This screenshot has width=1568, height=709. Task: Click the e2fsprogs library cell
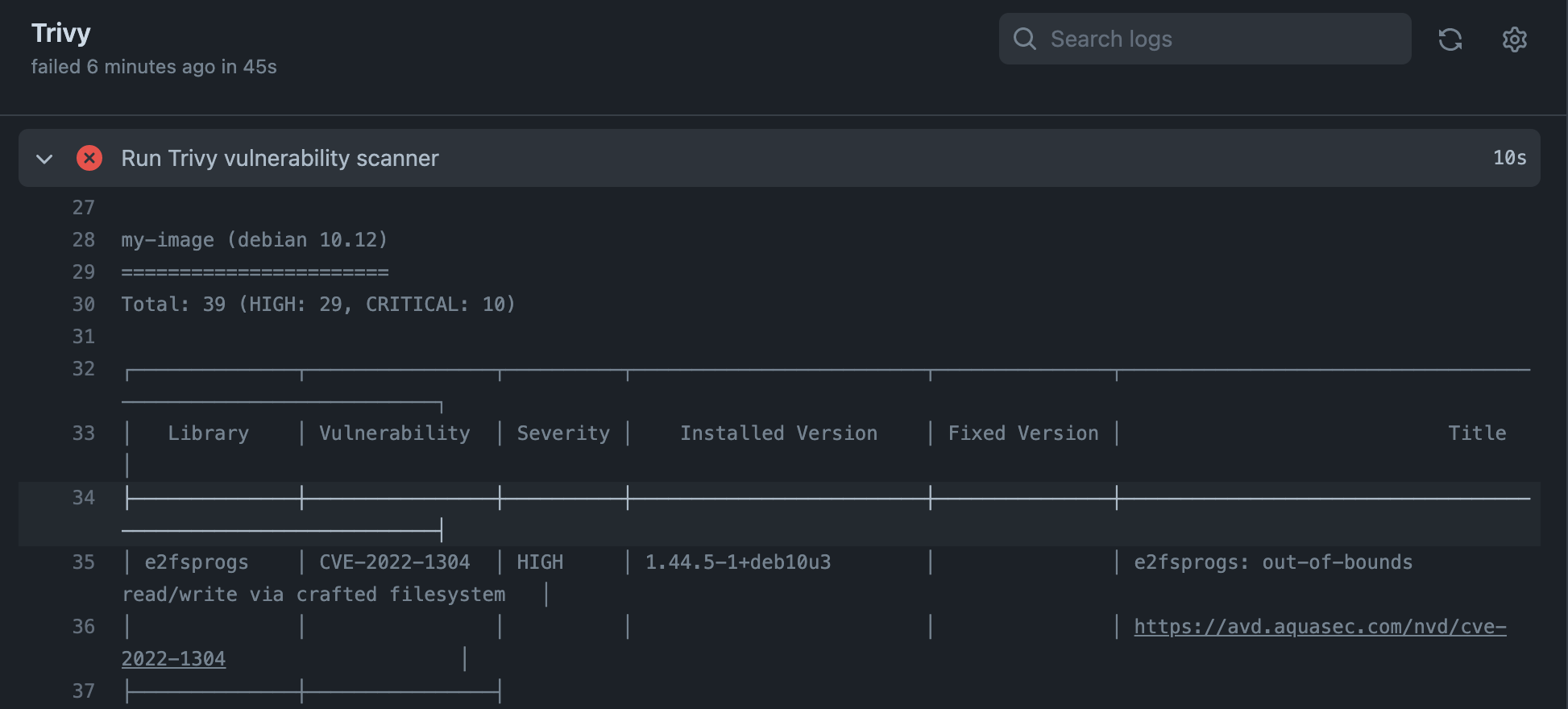click(x=197, y=562)
